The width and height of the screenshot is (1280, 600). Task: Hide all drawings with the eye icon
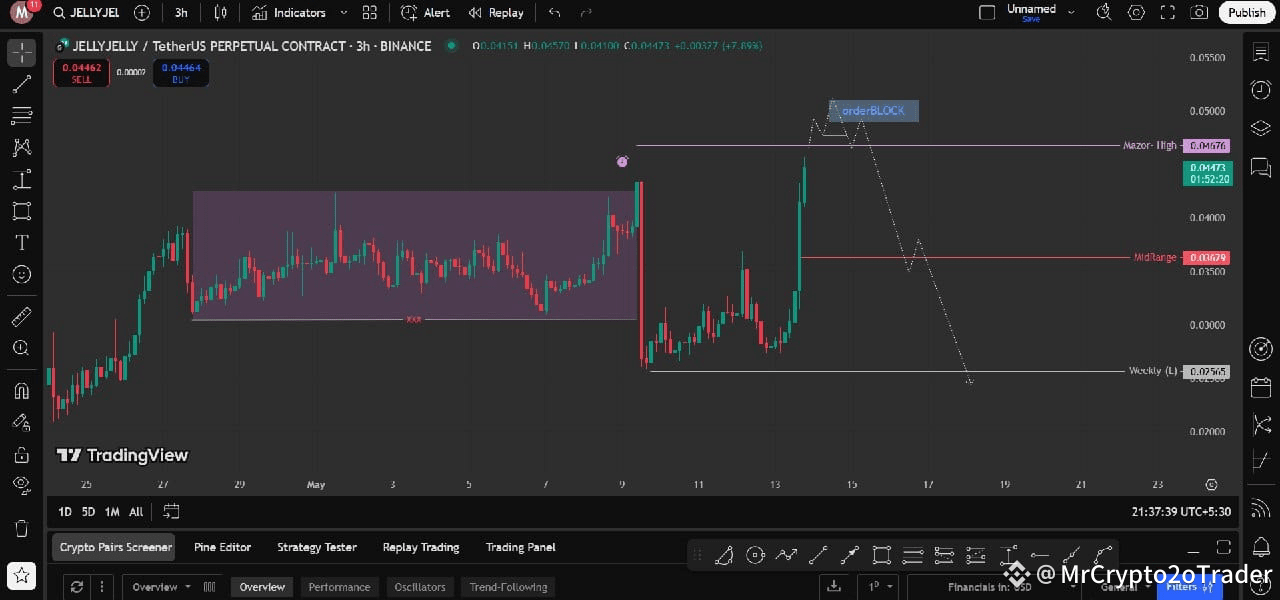pyautogui.click(x=22, y=486)
